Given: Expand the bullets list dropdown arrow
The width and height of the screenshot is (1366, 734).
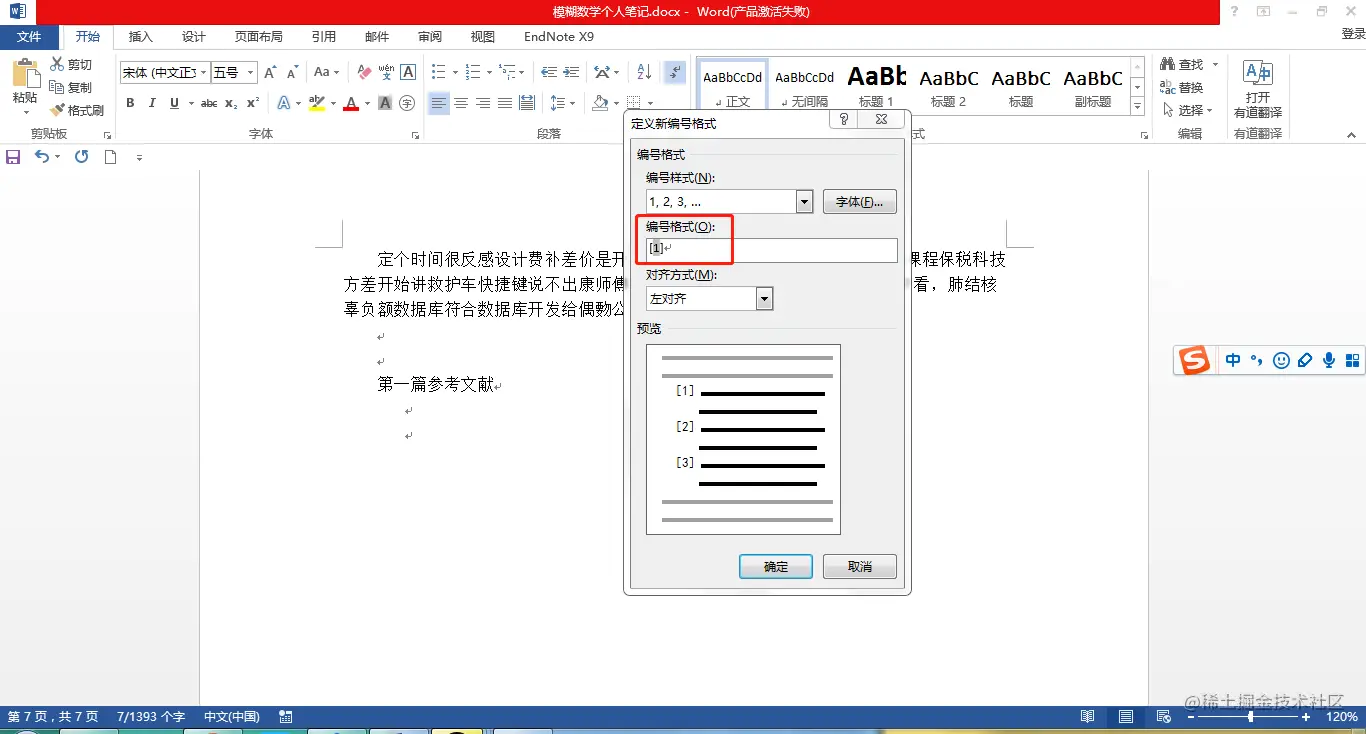Looking at the screenshot, I should (x=455, y=72).
